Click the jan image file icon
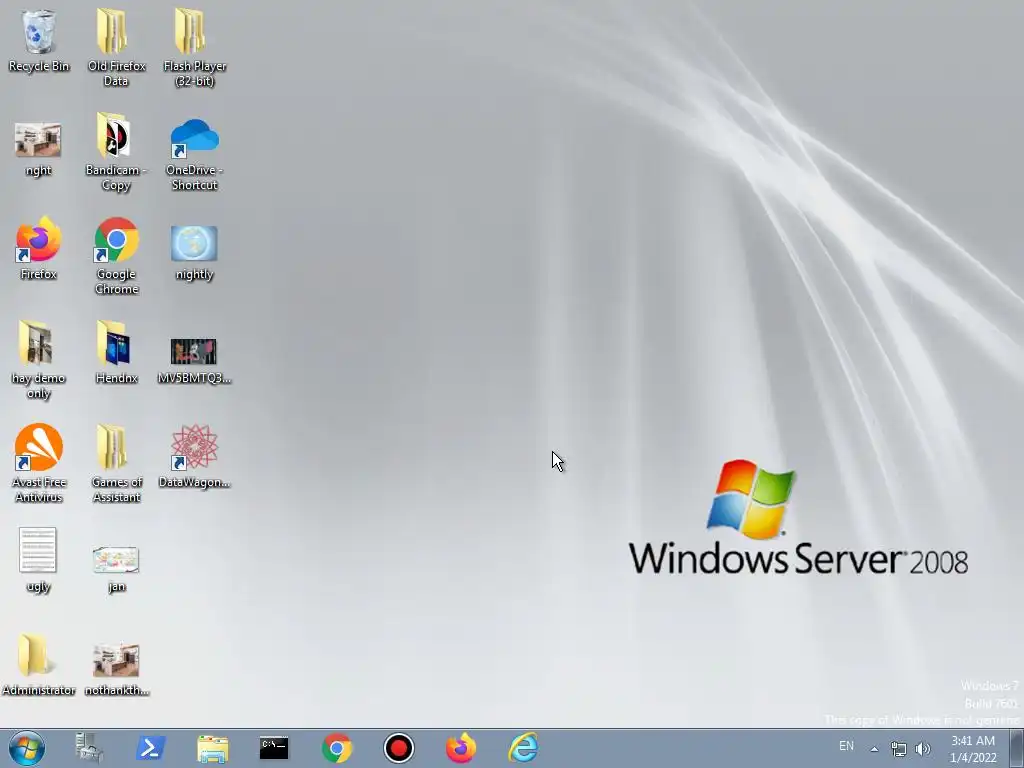1024x768 pixels. [x=116, y=568]
